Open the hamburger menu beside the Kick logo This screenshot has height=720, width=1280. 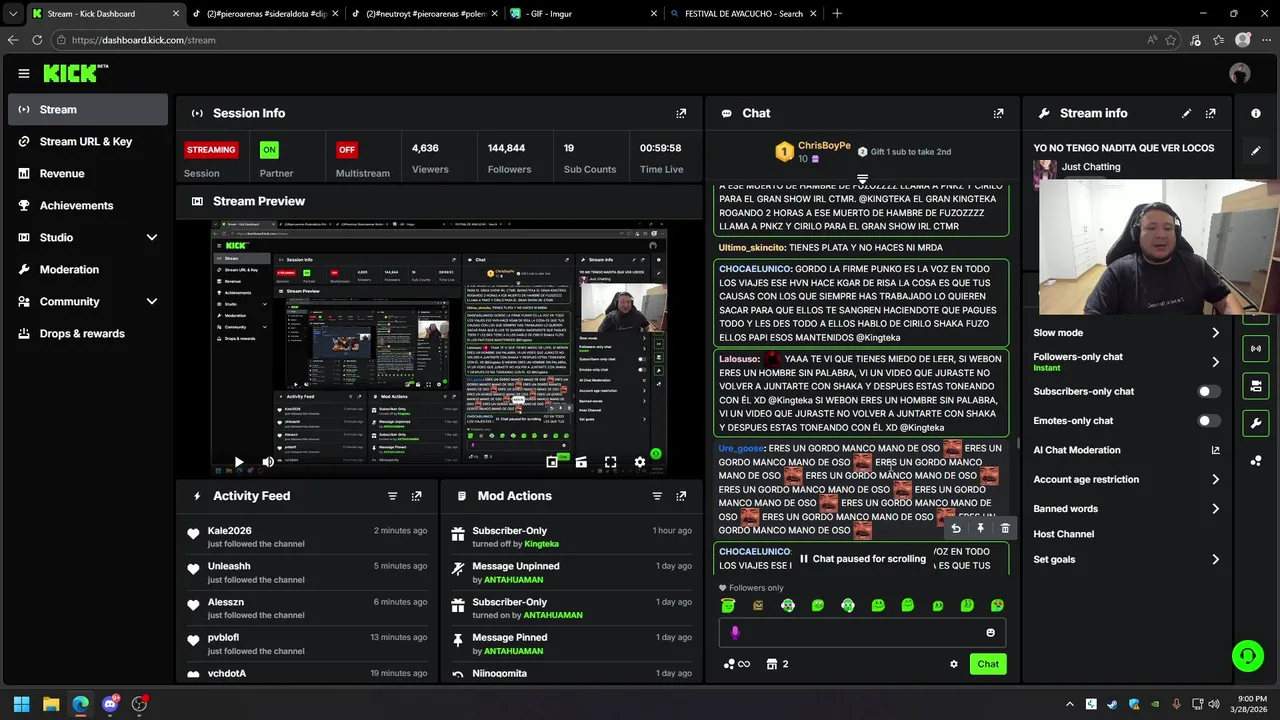coord(24,73)
